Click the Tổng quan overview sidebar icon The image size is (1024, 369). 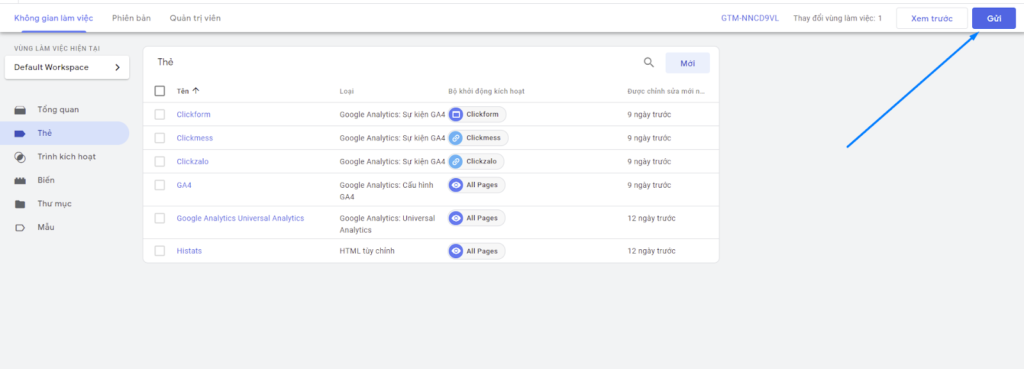[20, 110]
